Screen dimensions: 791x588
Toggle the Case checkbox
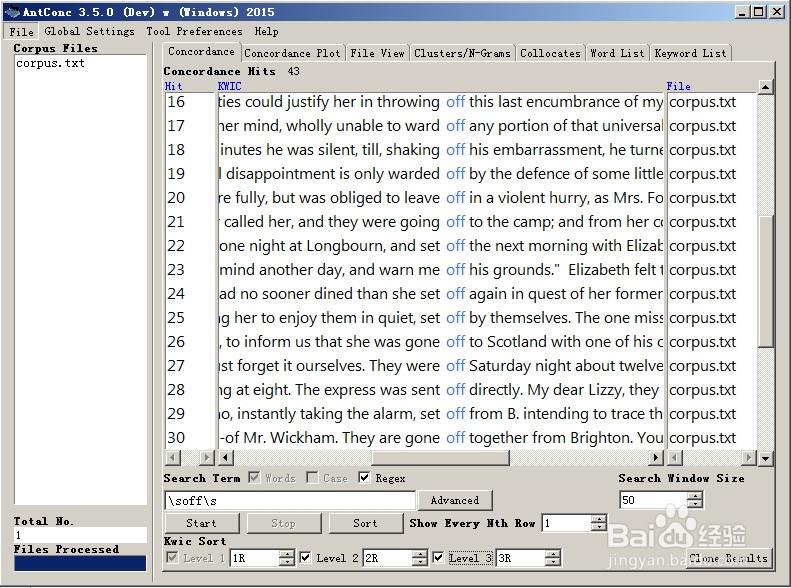(x=312, y=478)
